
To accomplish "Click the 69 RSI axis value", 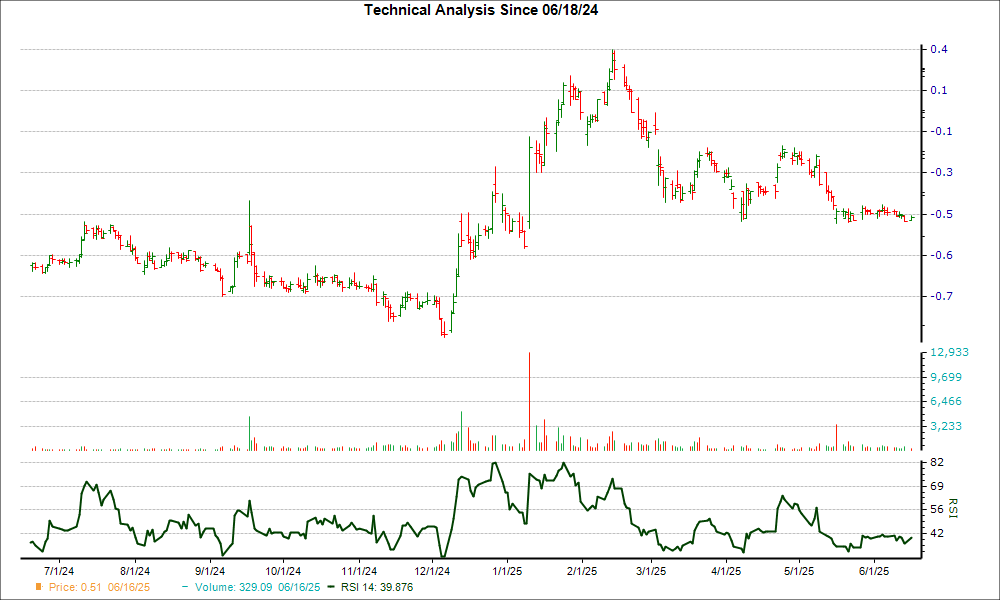I will tap(938, 487).
